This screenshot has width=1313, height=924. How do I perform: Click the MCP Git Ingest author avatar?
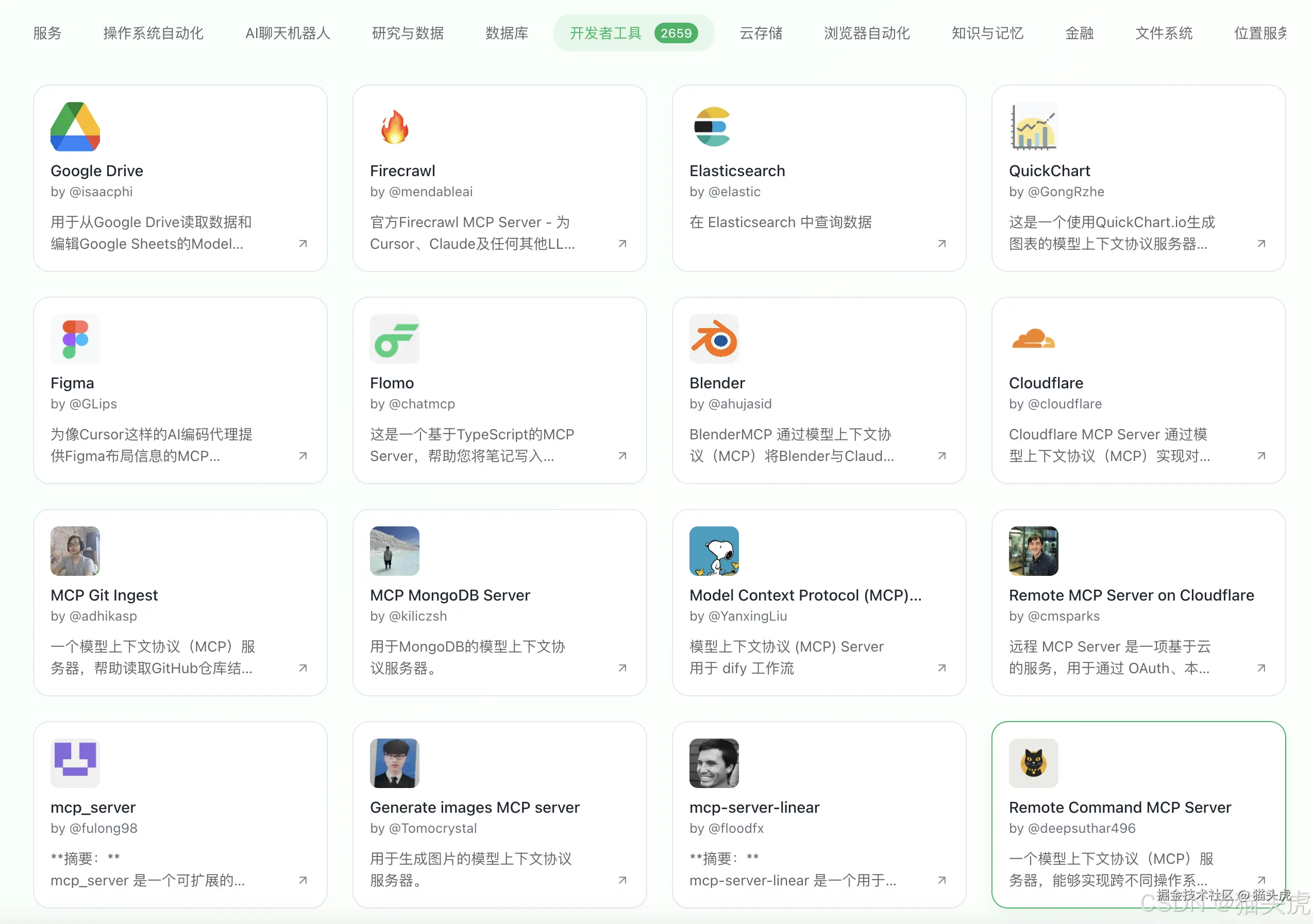74,551
